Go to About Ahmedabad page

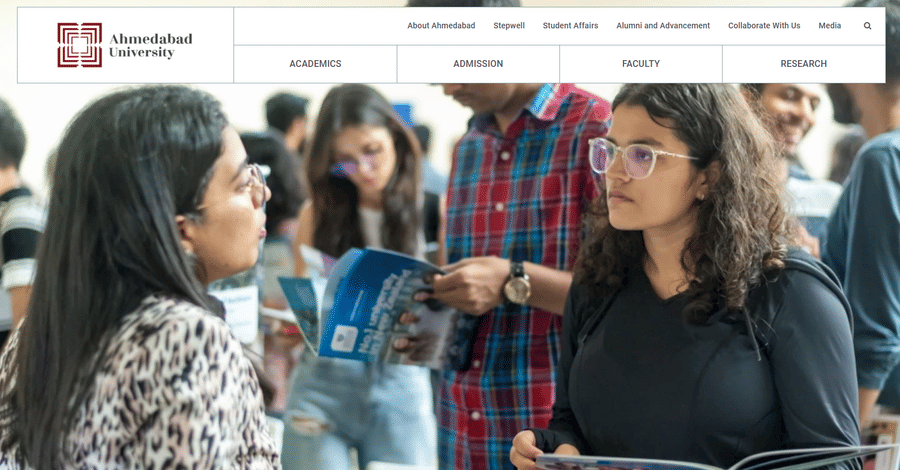click(x=441, y=26)
